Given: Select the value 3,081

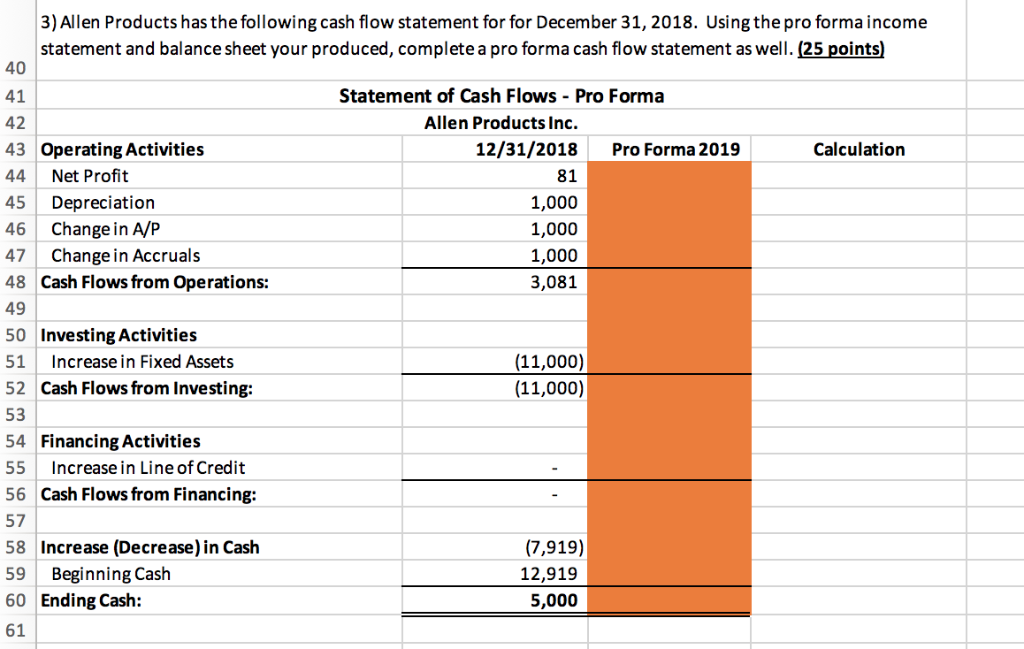Looking at the screenshot, I should click(x=554, y=282).
